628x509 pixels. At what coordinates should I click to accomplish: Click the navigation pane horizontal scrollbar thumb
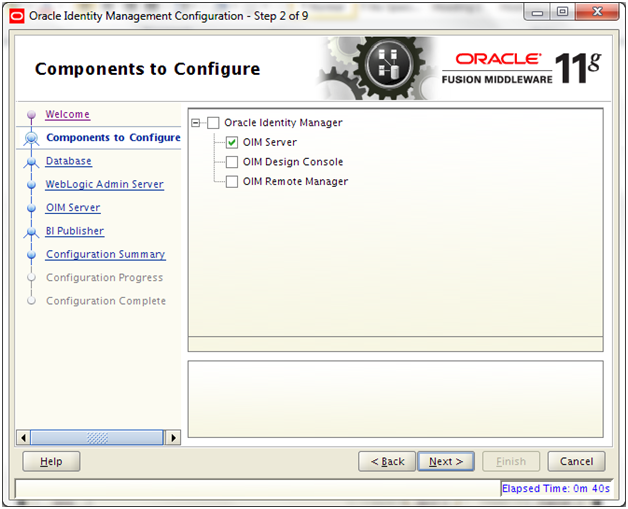[x=97, y=438]
